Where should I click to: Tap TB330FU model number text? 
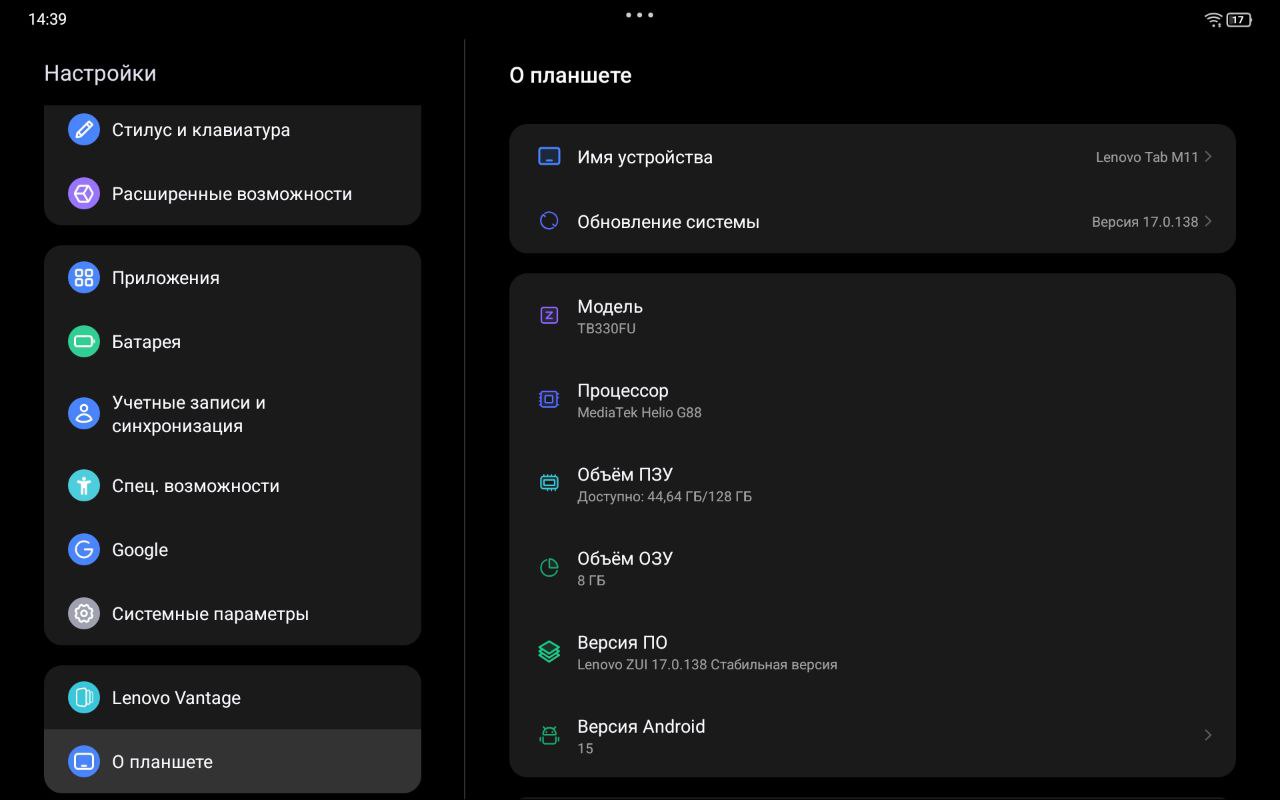606,328
